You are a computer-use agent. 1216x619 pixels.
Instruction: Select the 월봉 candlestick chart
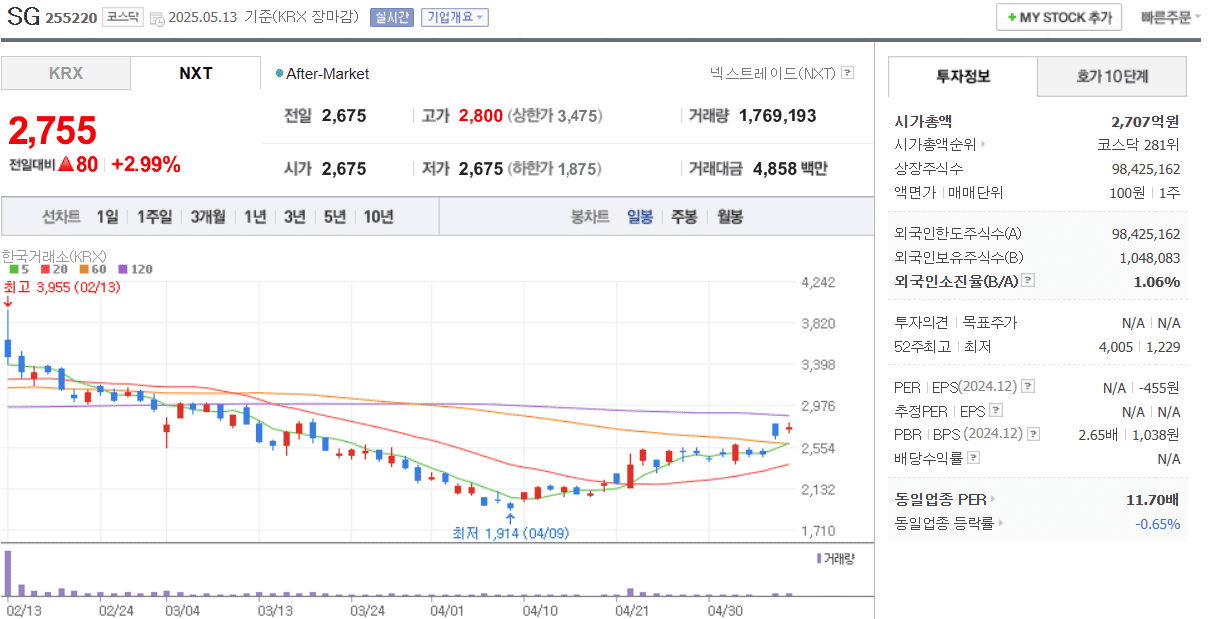730,217
